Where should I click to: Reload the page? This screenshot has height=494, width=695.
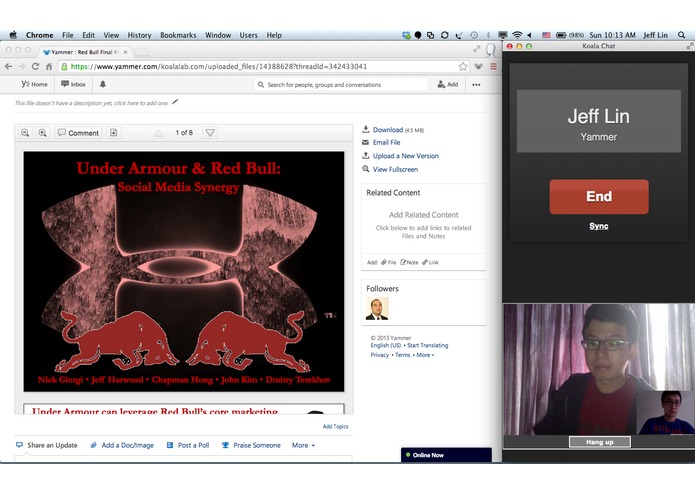pos(35,66)
